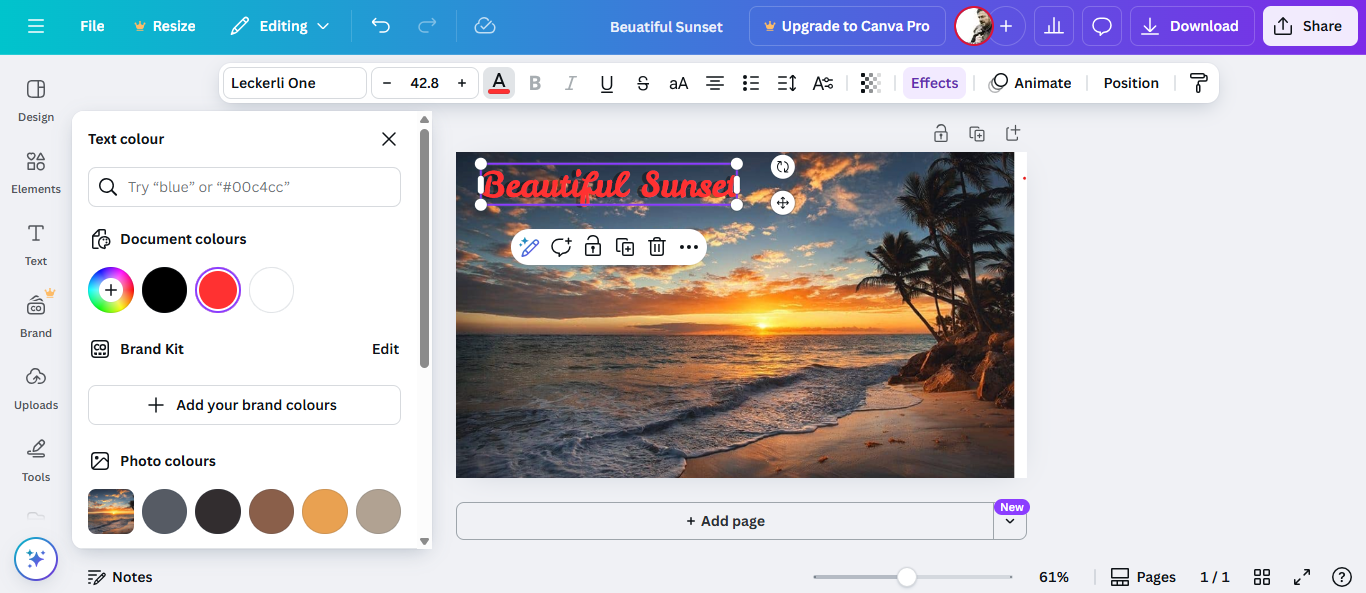Toggle bold formatting
Image resolution: width=1366 pixels, height=593 pixels.
pos(535,83)
